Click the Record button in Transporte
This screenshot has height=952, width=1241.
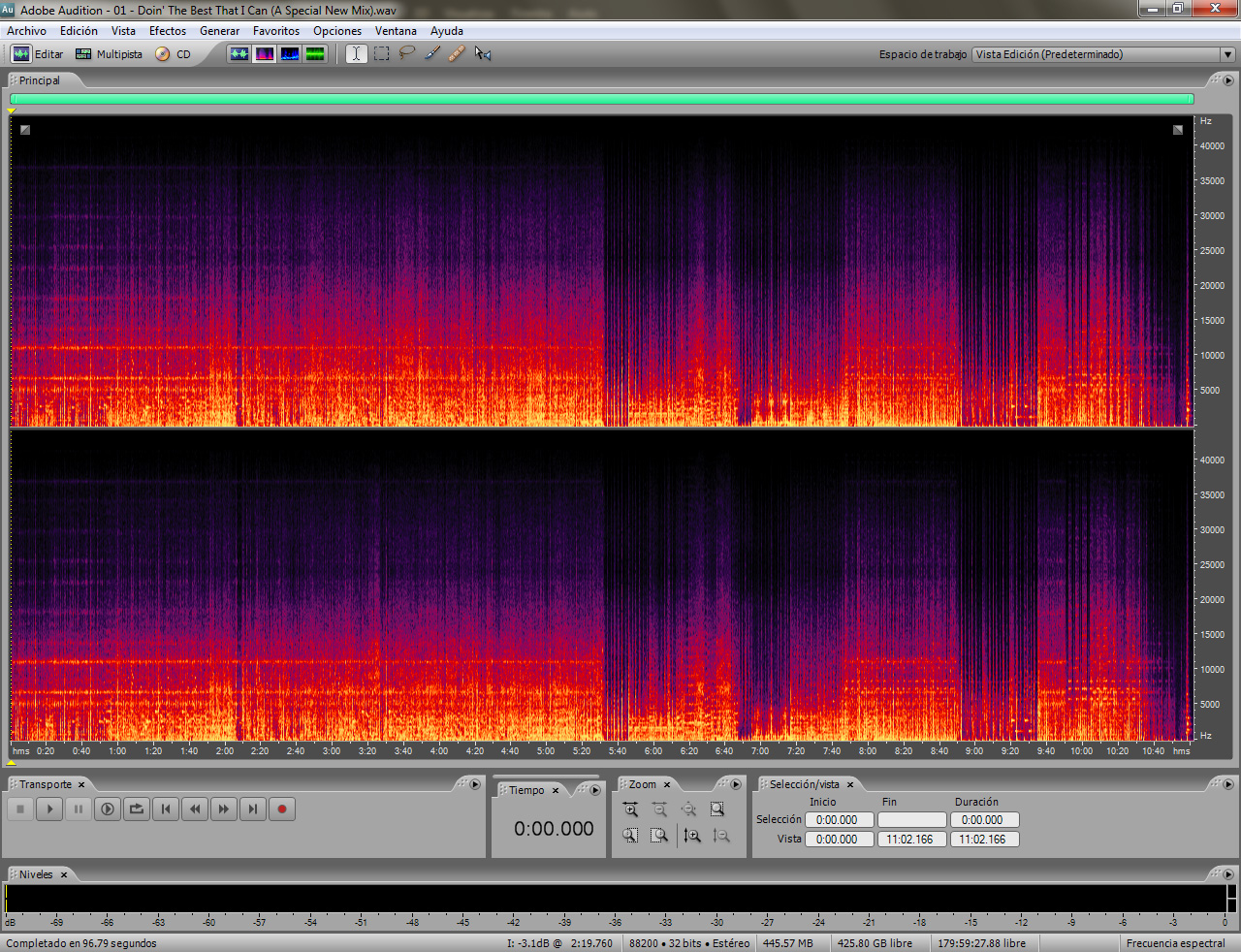click(x=282, y=809)
